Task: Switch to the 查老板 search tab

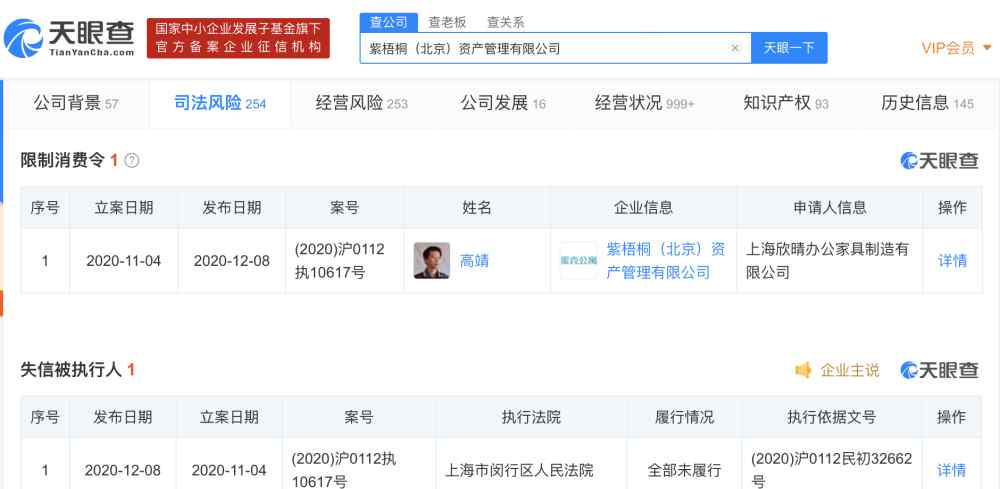Action: click(x=447, y=22)
